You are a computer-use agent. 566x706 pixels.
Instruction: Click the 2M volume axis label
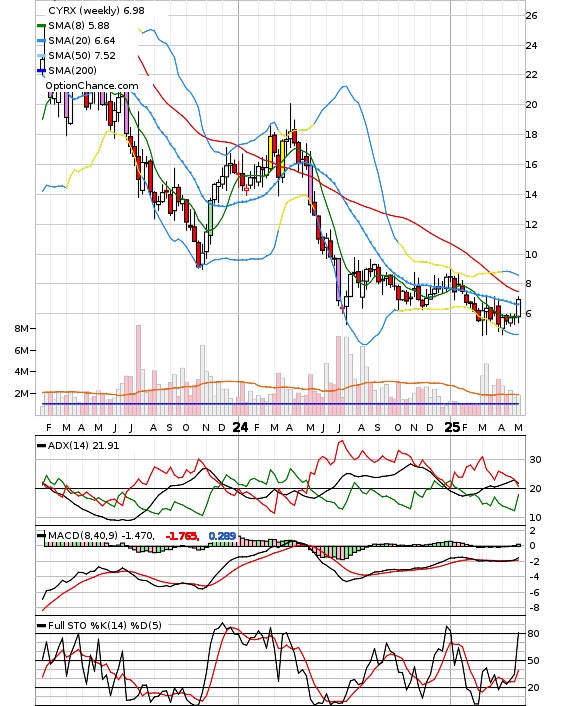pyautogui.click(x=21, y=394)
